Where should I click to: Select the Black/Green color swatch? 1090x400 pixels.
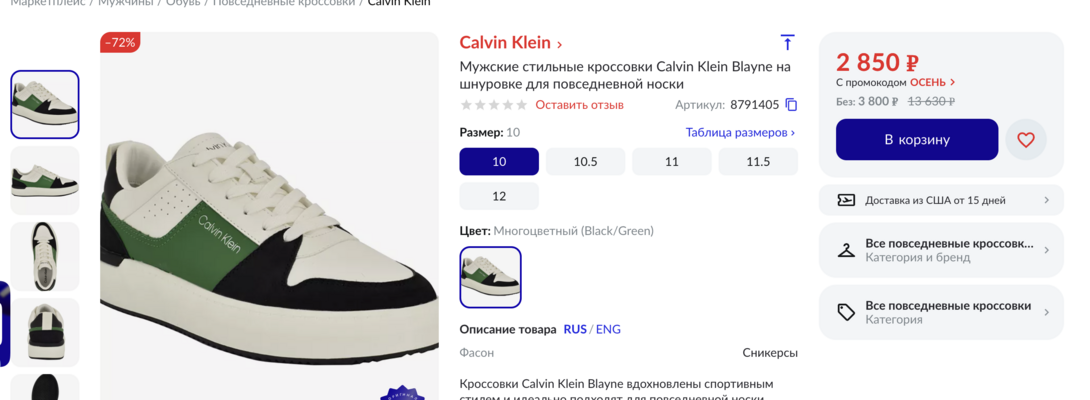(490, 277)
